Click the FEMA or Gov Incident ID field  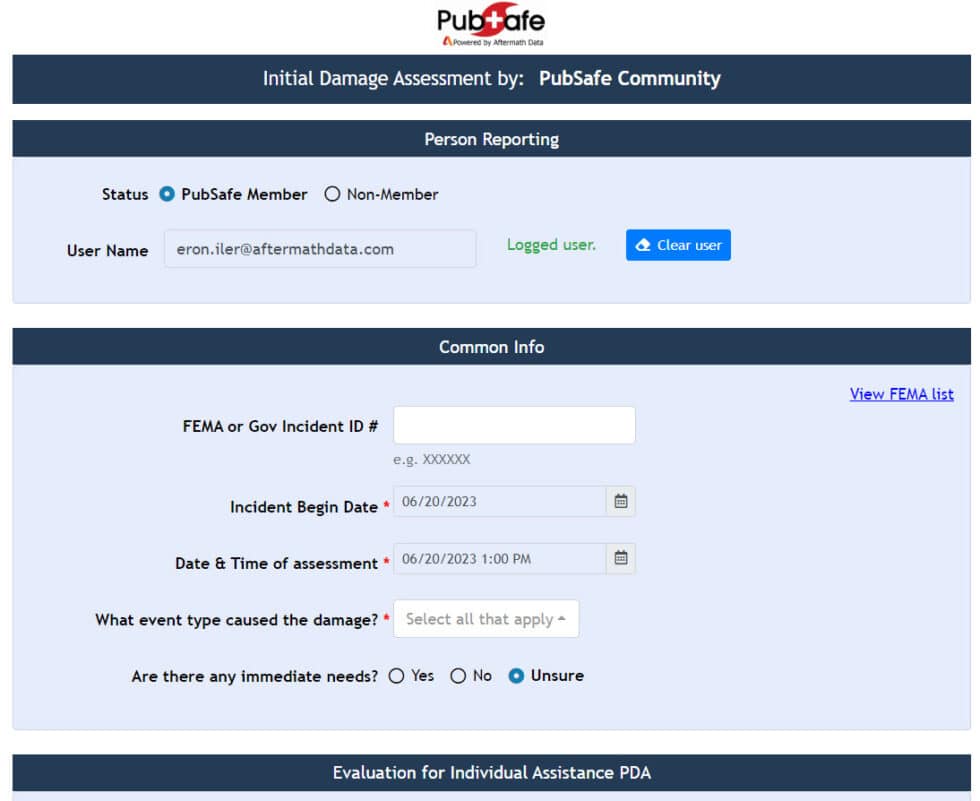click(514, 425)
